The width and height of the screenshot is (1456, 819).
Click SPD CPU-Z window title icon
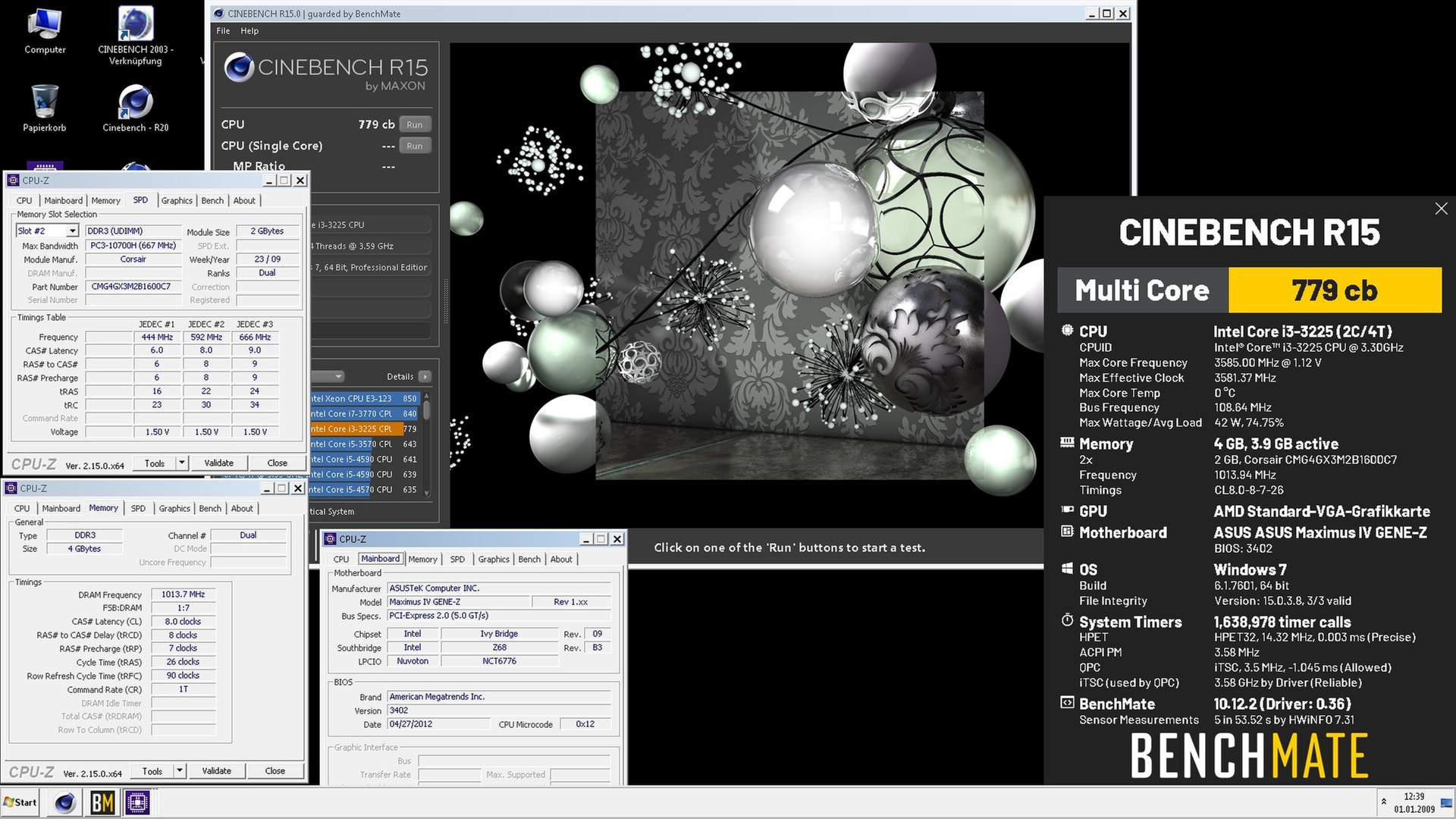13,180
